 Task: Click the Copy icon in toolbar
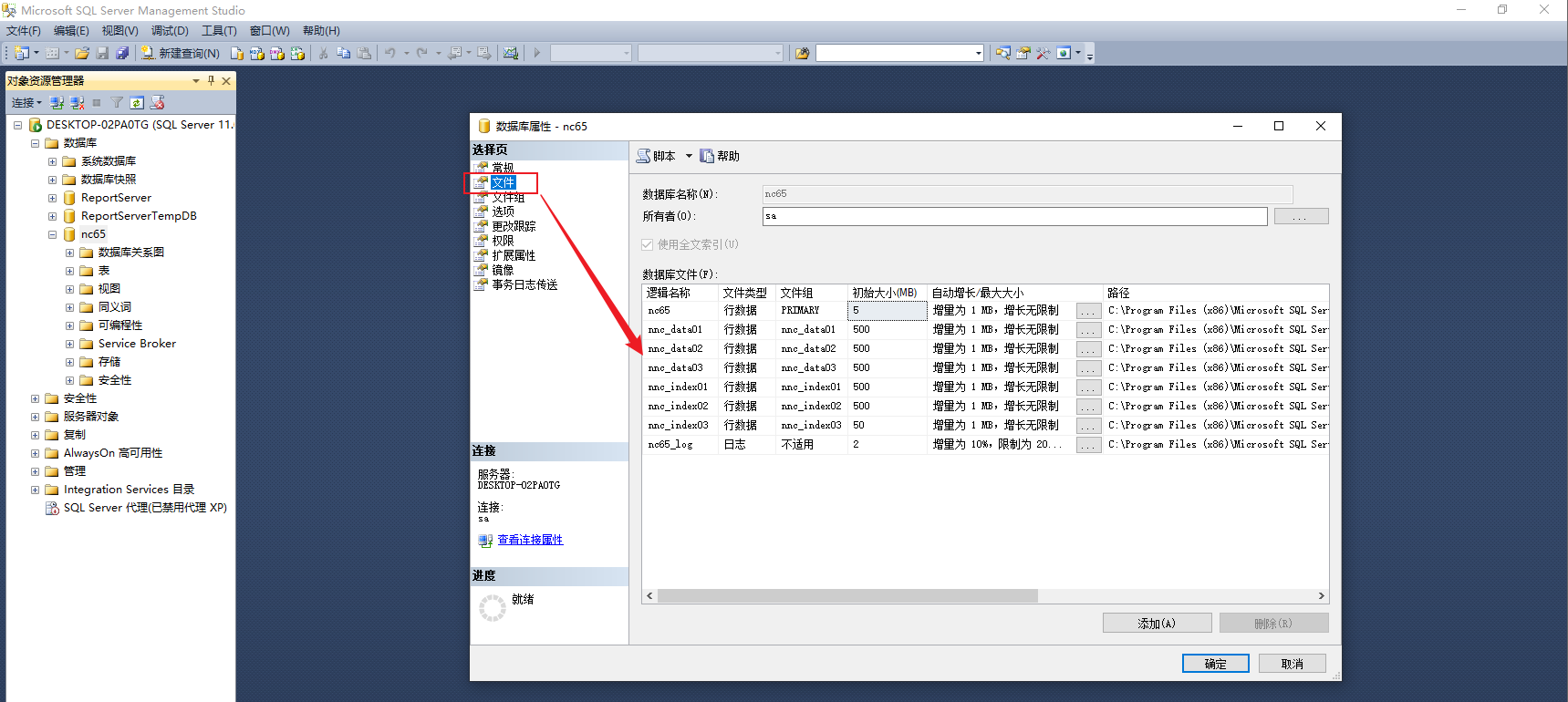[x=344, y=53]
